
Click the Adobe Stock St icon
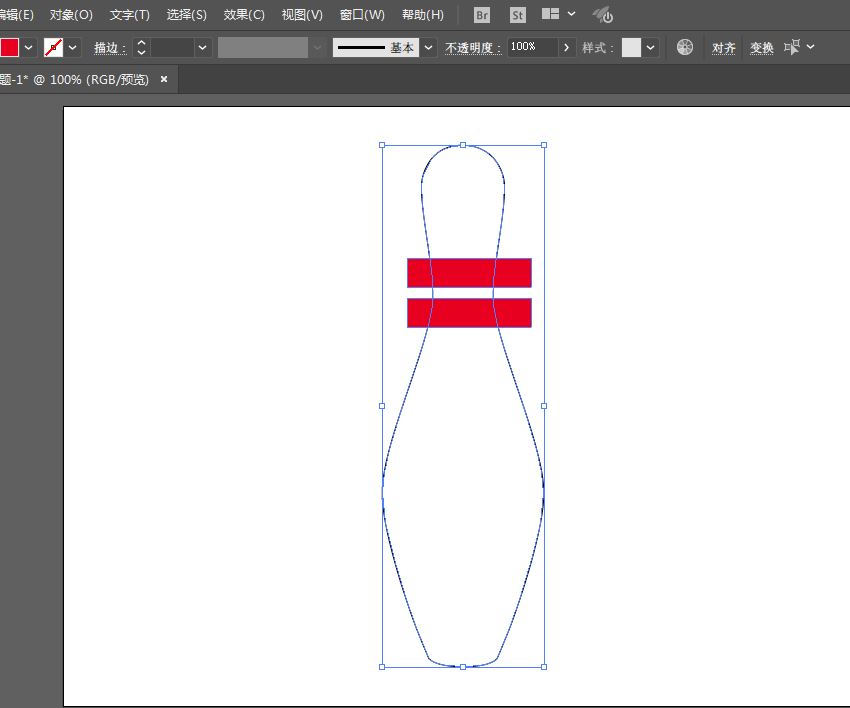517,15
